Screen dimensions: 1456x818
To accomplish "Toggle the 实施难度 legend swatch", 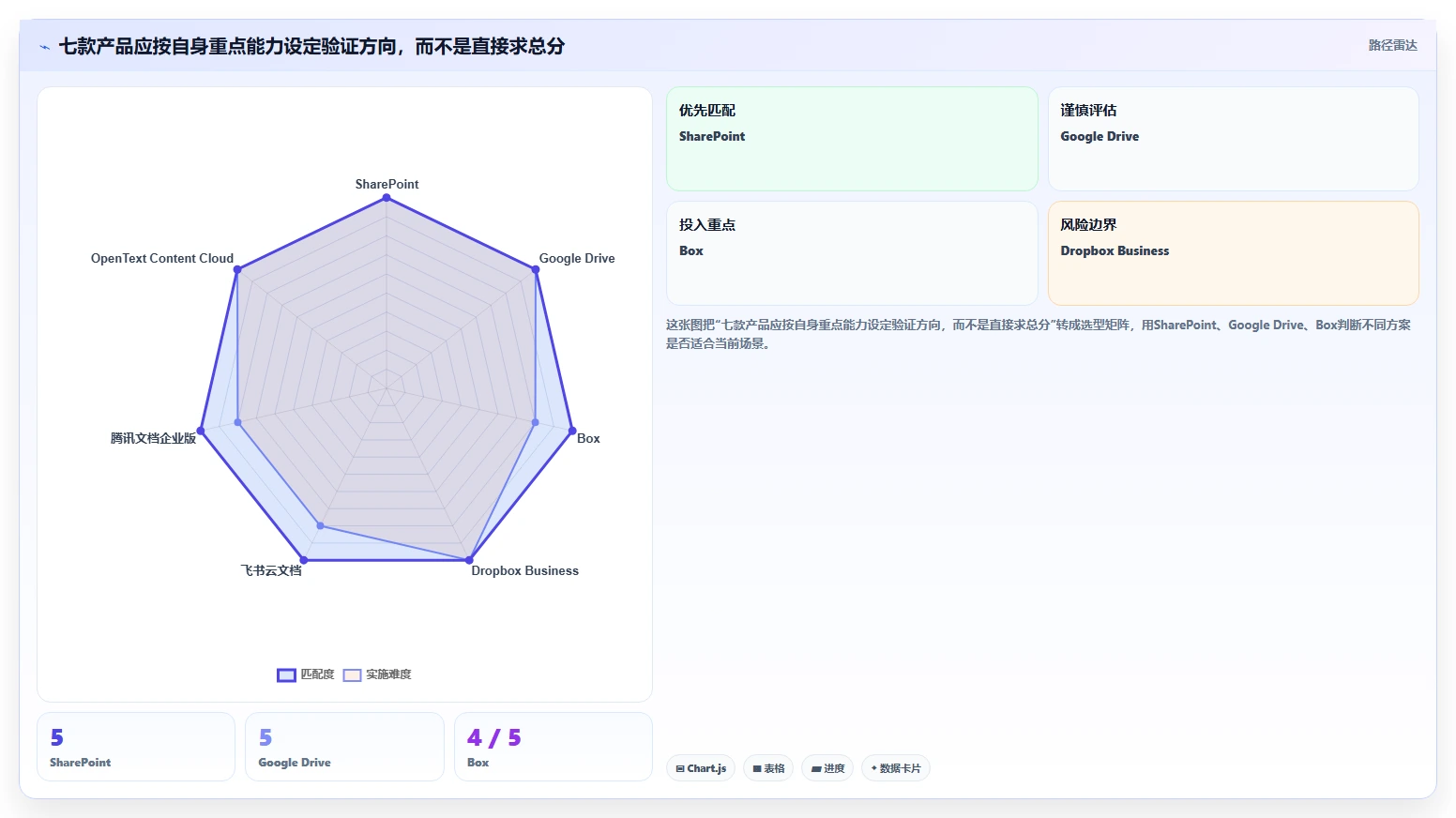I will point(352,674).
